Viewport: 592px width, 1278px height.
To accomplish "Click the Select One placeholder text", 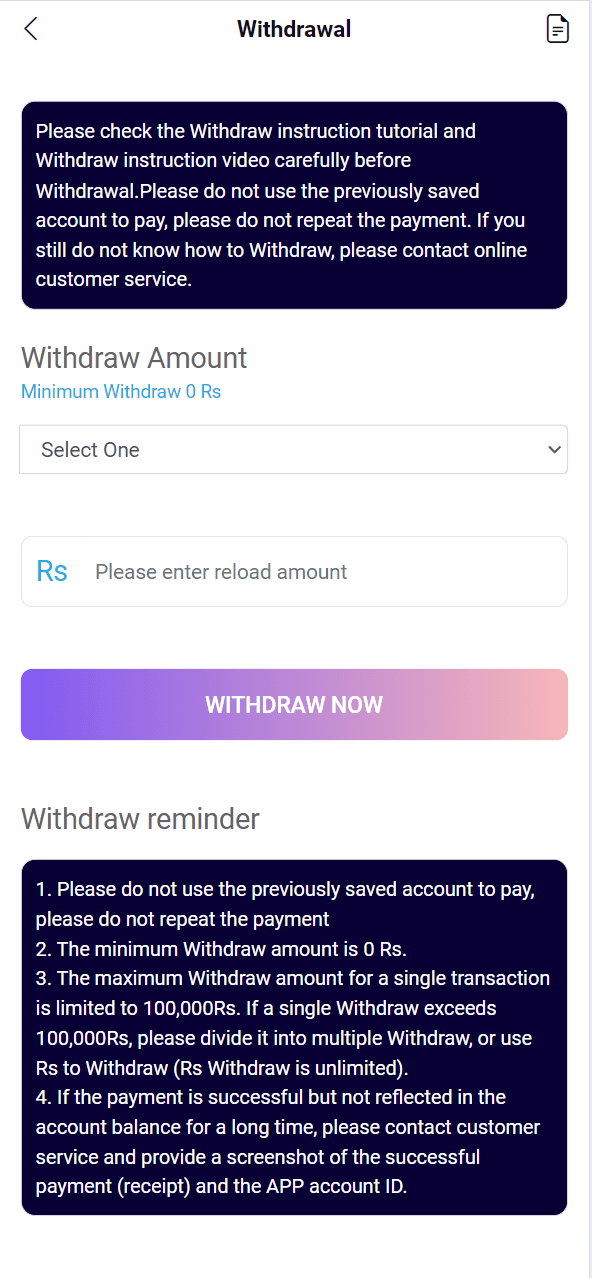I will click(x=90, y=450).
